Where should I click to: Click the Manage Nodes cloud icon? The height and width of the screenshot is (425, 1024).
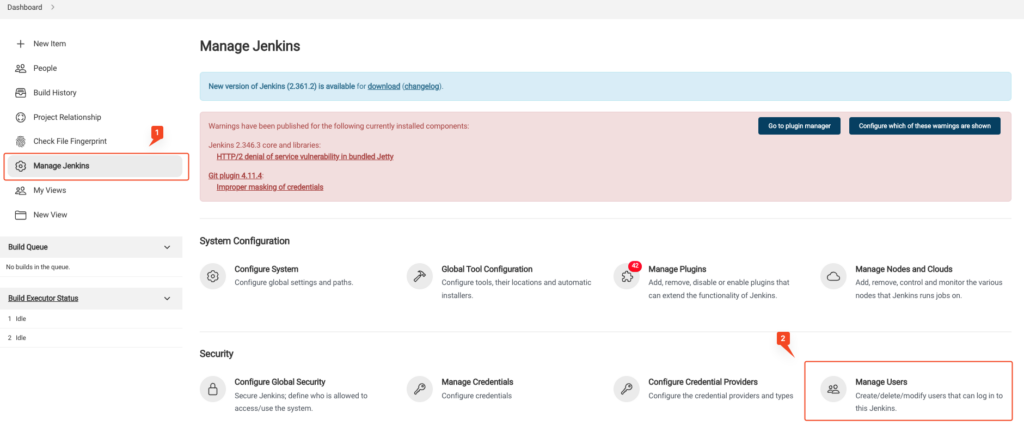(x=833, y=276)
